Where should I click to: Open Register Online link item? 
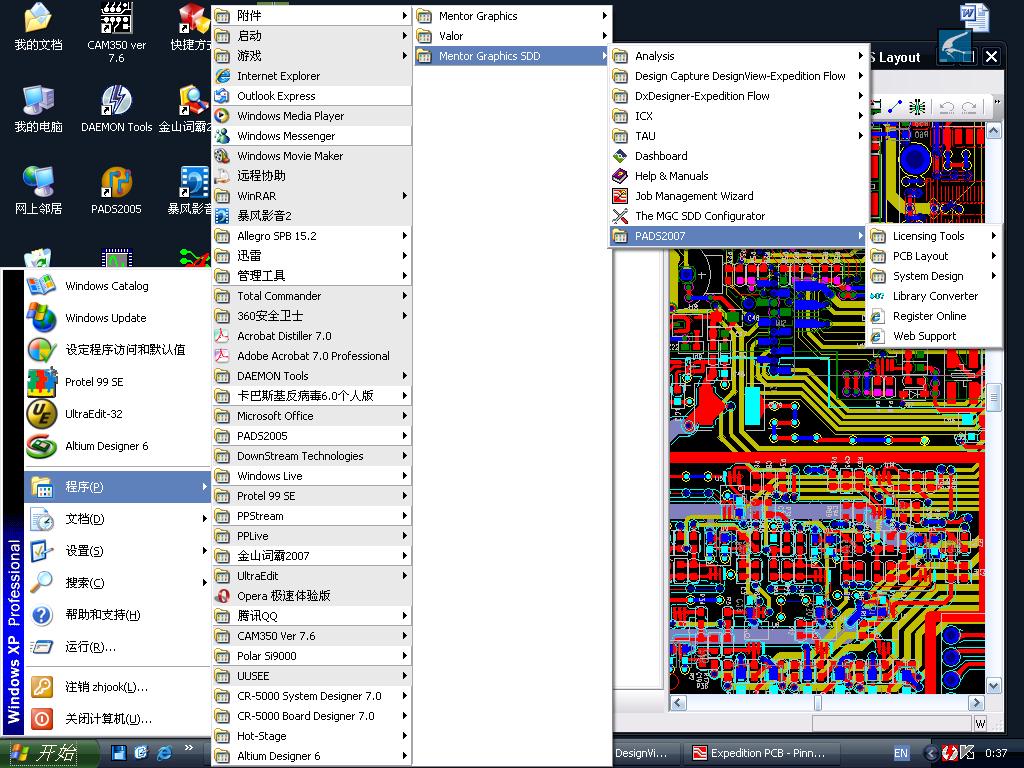(x=934, y=316)
